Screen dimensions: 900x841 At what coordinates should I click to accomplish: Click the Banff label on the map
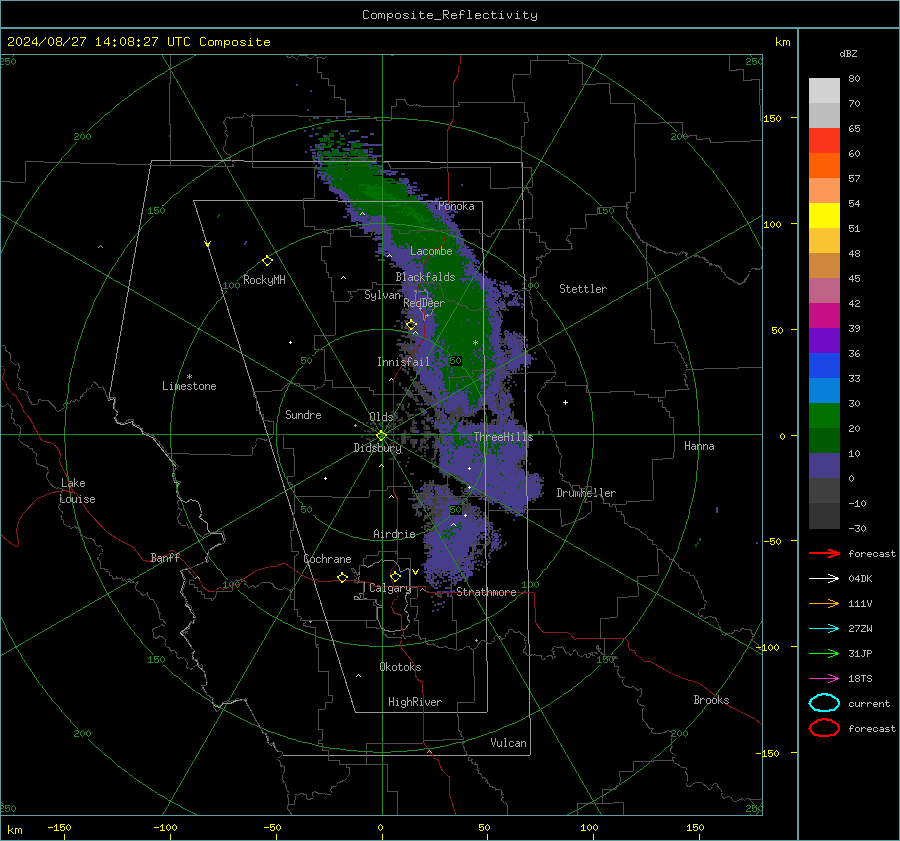pyautogui.click(x=165, y=558)
